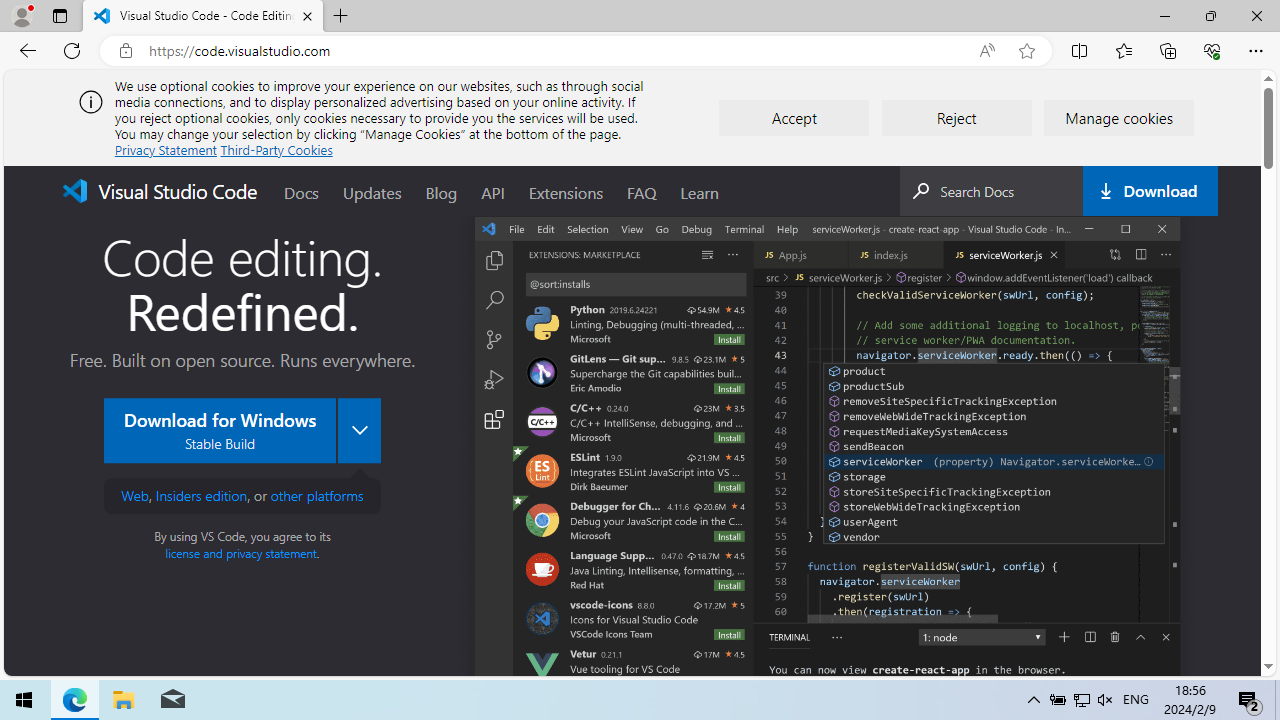
Task: Go to the Blog page
Action: (x=441, y=193)
